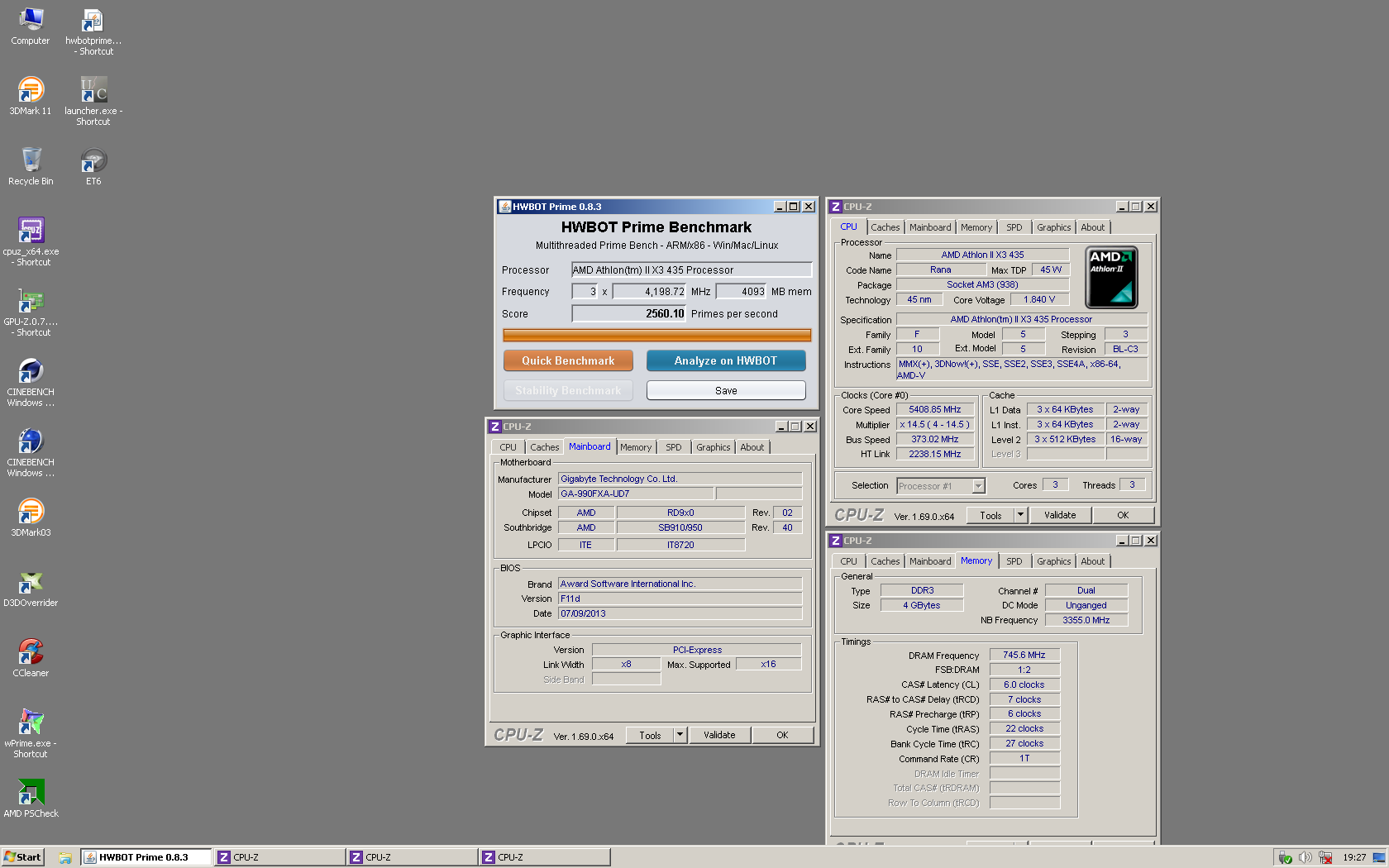
Task: Open Memory tab in mainboard CPU-Z window
Action: point(636,447)
